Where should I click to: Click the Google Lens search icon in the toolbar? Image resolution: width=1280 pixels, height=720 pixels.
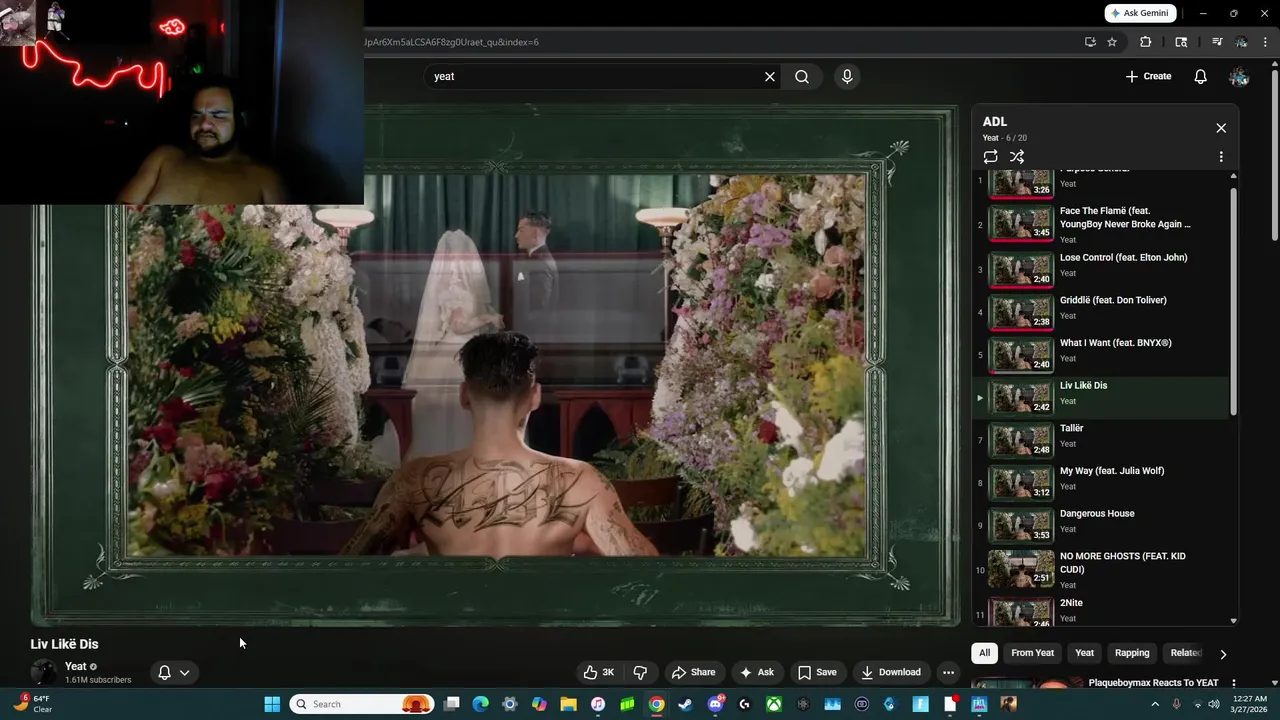coord(1181,42)
